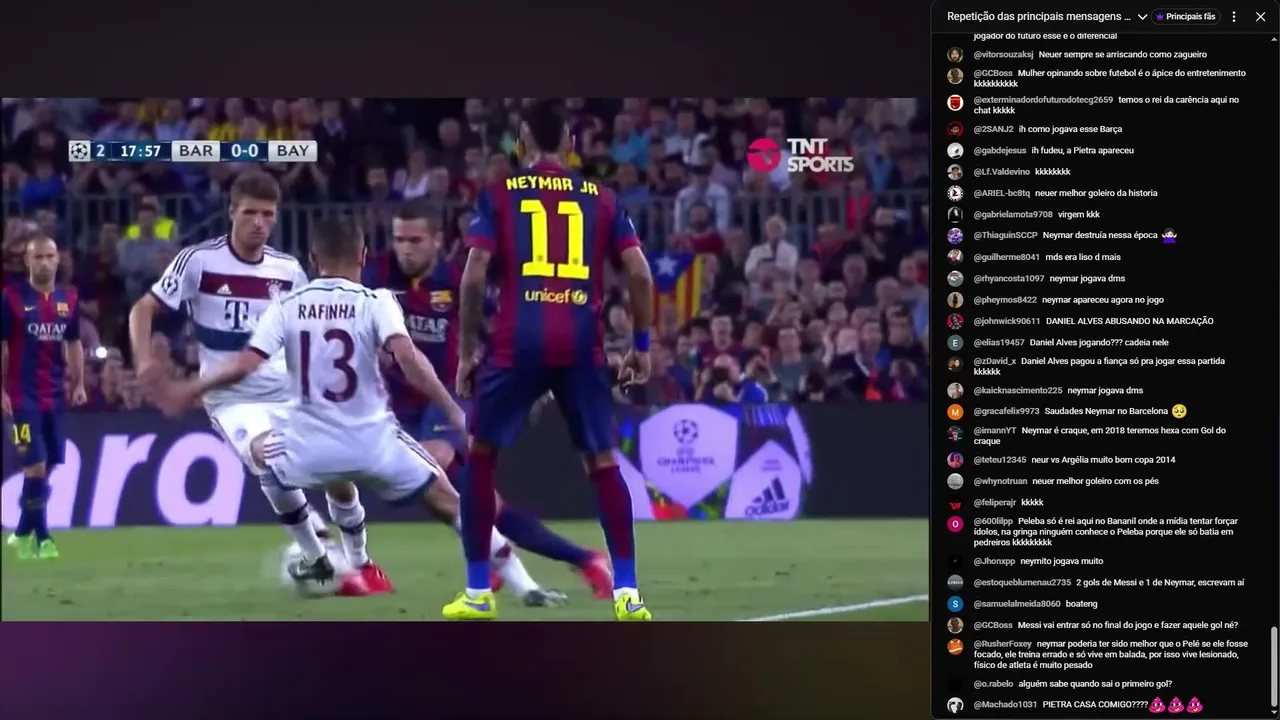Click message 'neuer melhor goleiro com os pés'
This screenshot has width=1280, height=720.
point(1096,481)
